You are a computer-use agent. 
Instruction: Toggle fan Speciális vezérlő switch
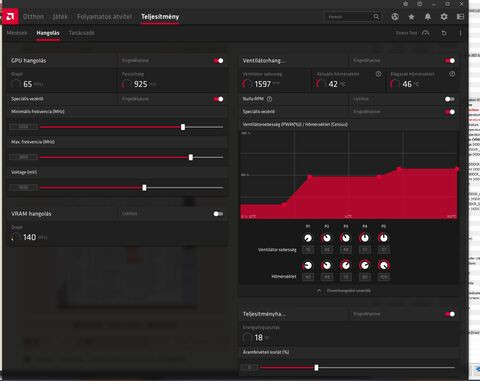(x=450, y=112)
